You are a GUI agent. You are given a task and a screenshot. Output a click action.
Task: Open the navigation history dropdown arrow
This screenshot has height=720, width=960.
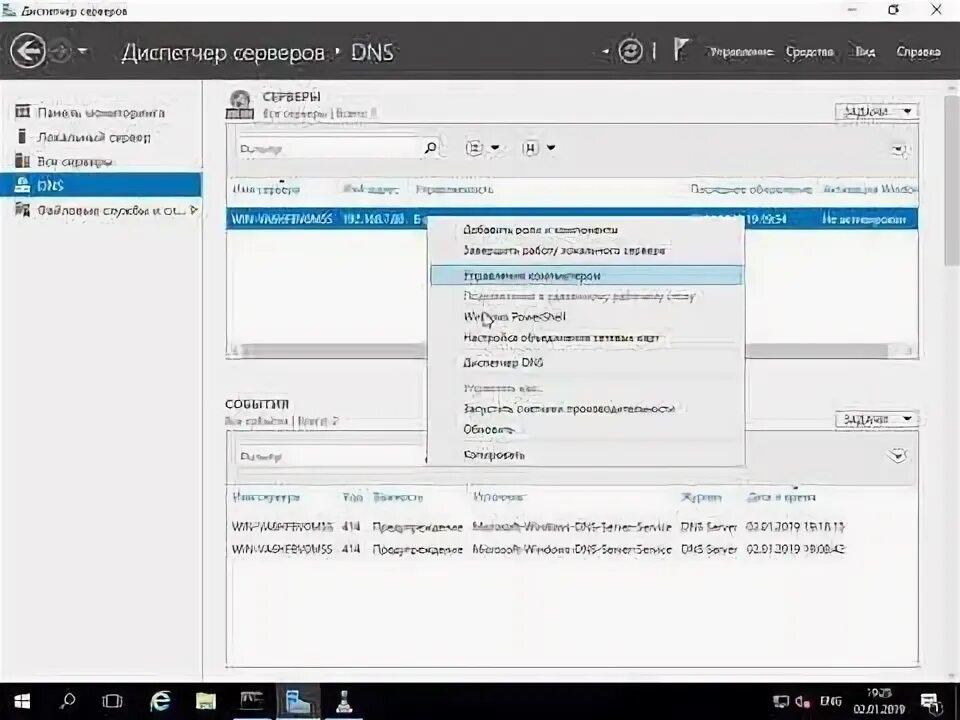(x=83, y=51)
